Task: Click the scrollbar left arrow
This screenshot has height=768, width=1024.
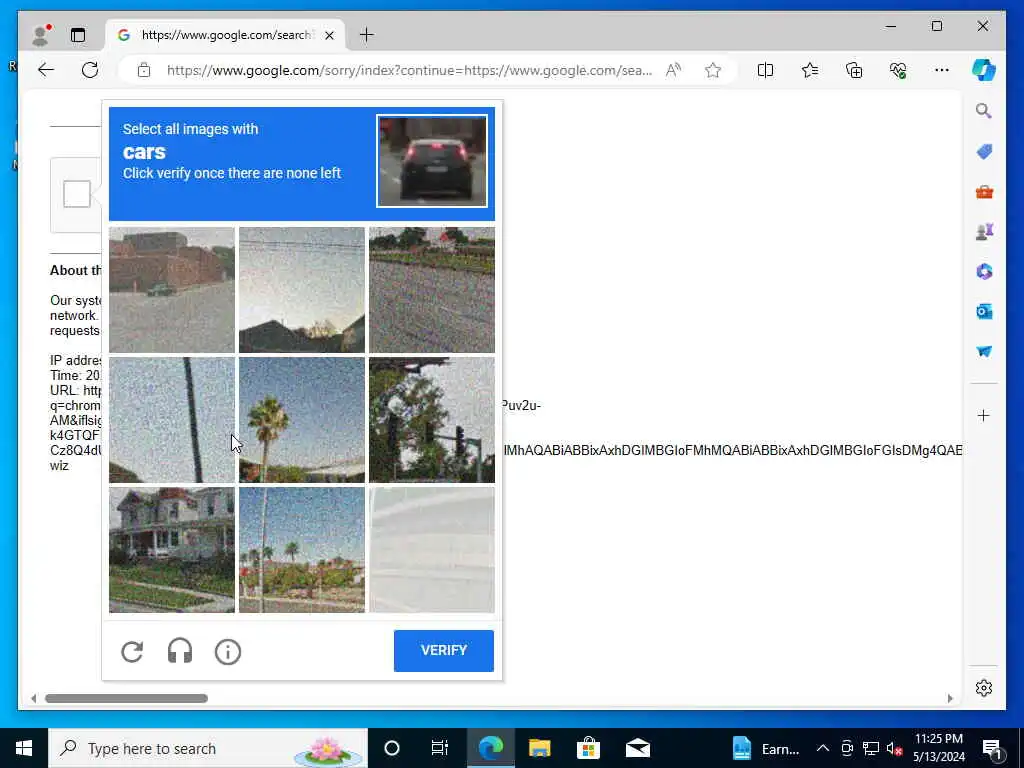Action: click(x=34, y=698)
